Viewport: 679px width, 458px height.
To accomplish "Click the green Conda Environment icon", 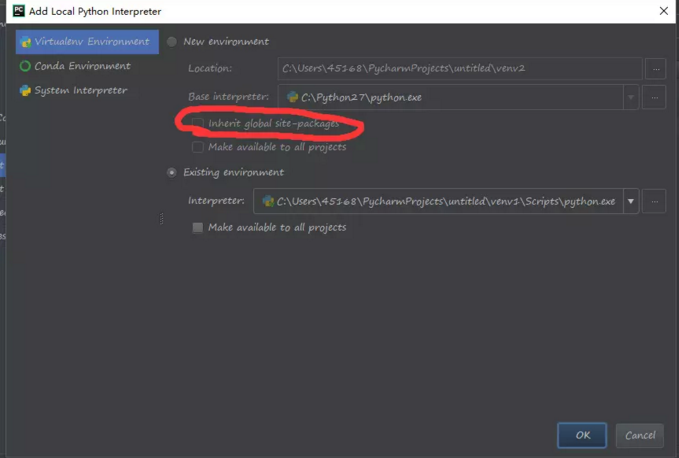I will point(25,66).
